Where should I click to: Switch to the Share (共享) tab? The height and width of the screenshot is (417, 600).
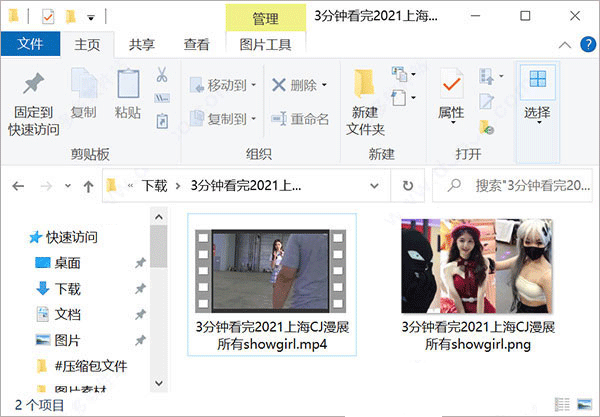point(142,45)
